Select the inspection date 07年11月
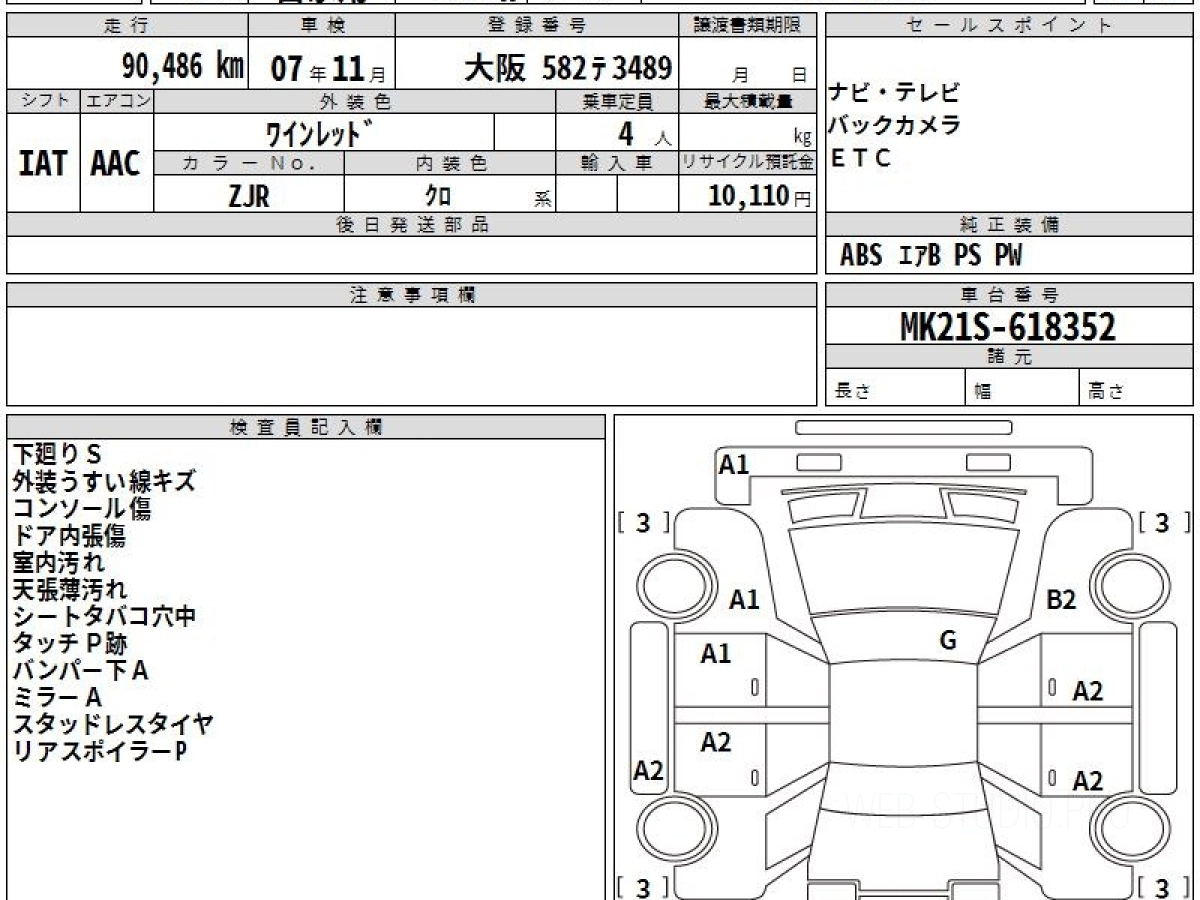Viewport: 1200px width, 900px height. 327,68
